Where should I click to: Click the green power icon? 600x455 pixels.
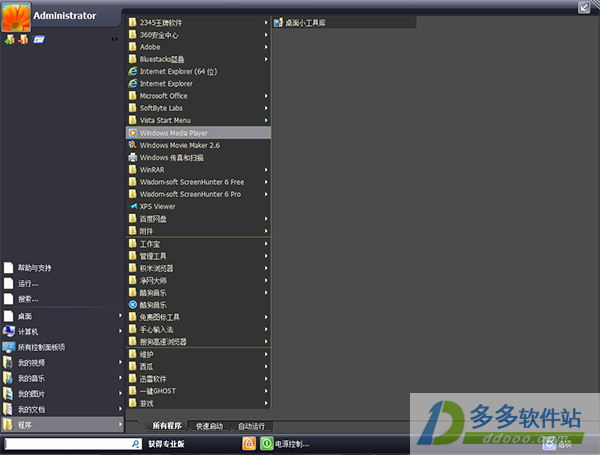tap(266, 444)
